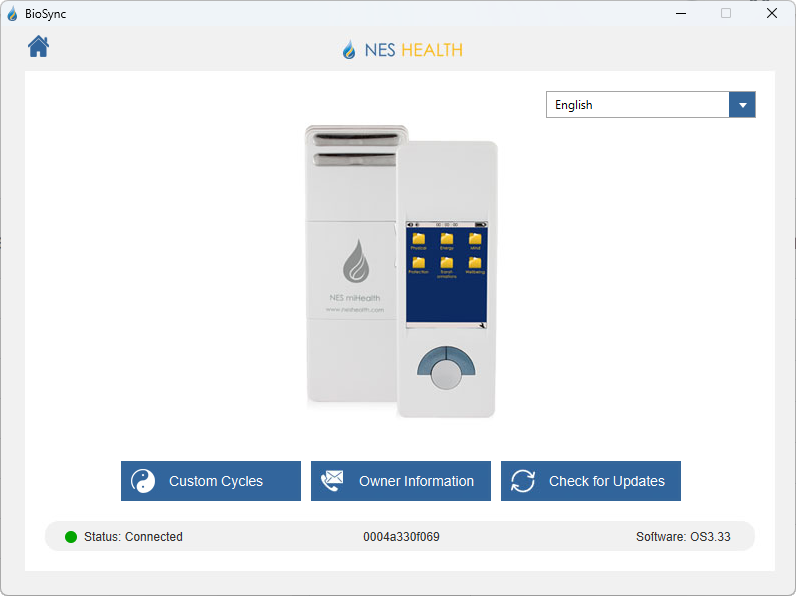Click the www.neshealth.com text on device
Screen dimensions: 796x596
354,310
